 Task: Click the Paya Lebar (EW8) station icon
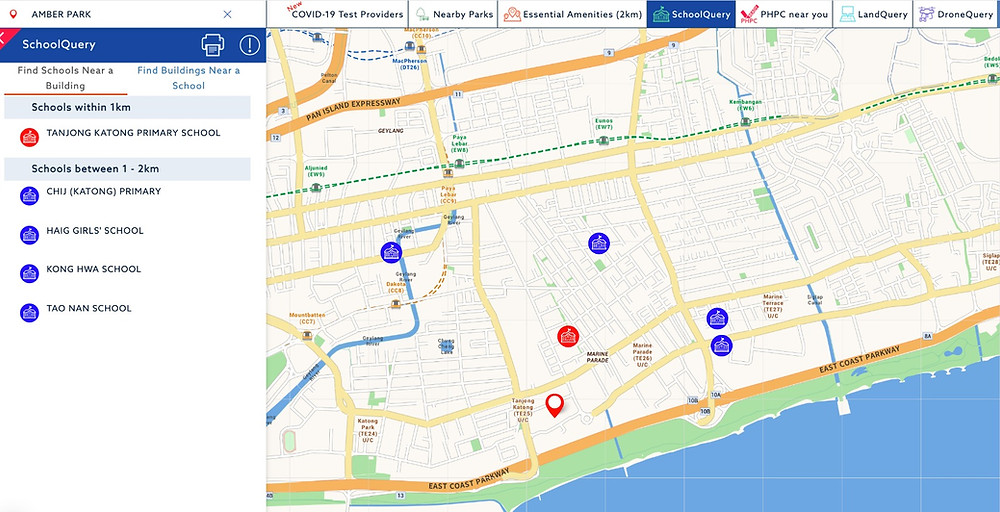pyautogui.click(x=459, y=164)
